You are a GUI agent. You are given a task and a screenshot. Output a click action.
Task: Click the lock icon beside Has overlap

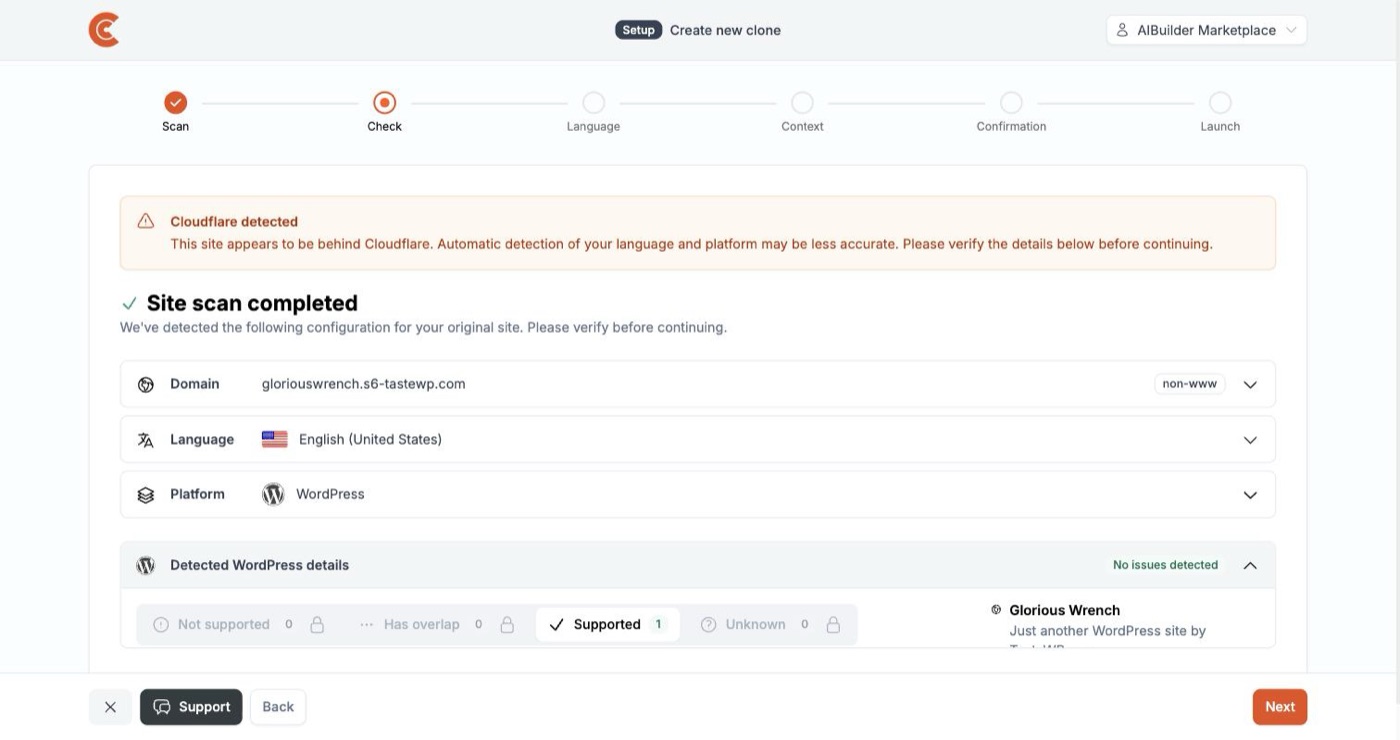pos(507,624)
